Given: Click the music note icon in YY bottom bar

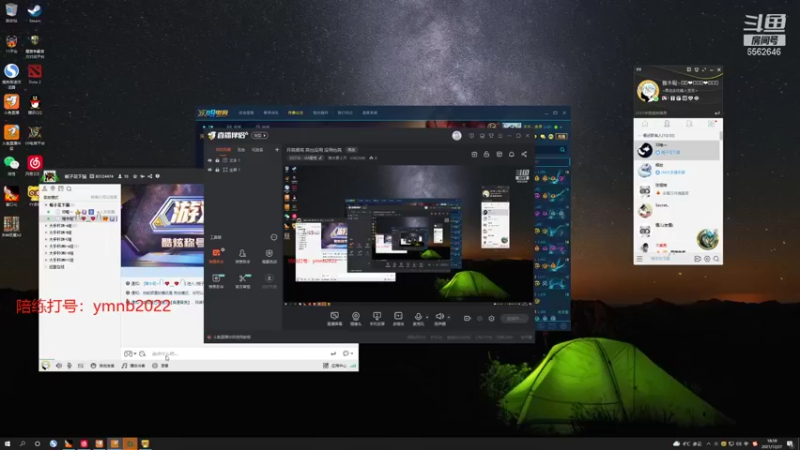Looking at the screenshot, I should coord(124,366).
